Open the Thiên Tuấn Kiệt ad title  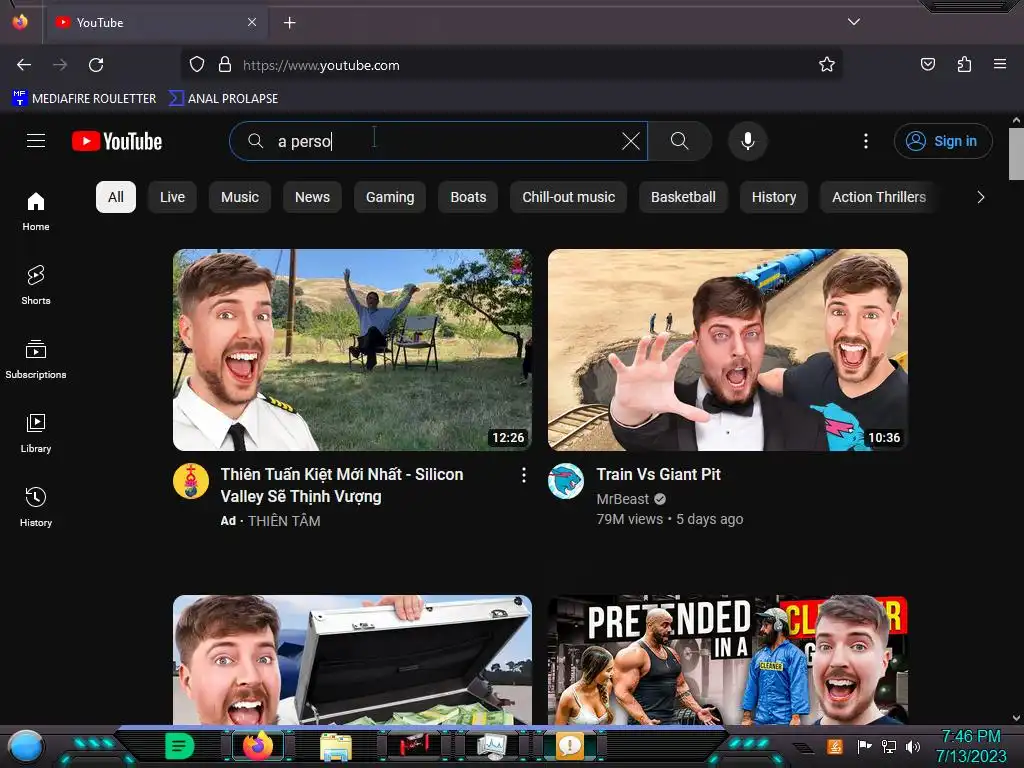(342, 485)
